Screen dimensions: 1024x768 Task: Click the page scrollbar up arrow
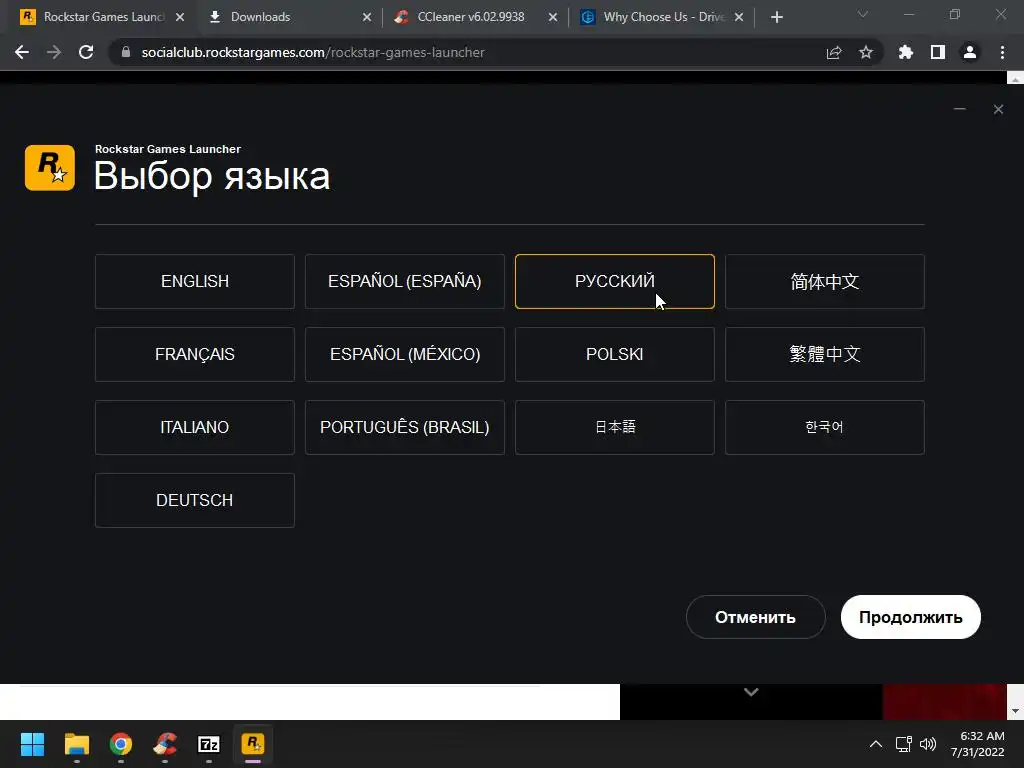pyautogui.click(x=1015, y=79)
